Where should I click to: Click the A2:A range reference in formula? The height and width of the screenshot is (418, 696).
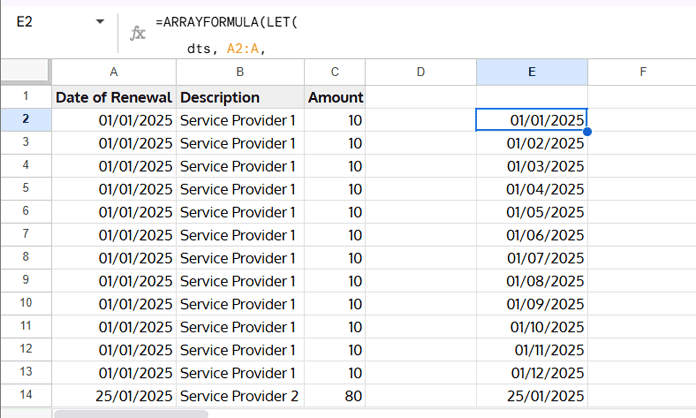pos(242,48)
